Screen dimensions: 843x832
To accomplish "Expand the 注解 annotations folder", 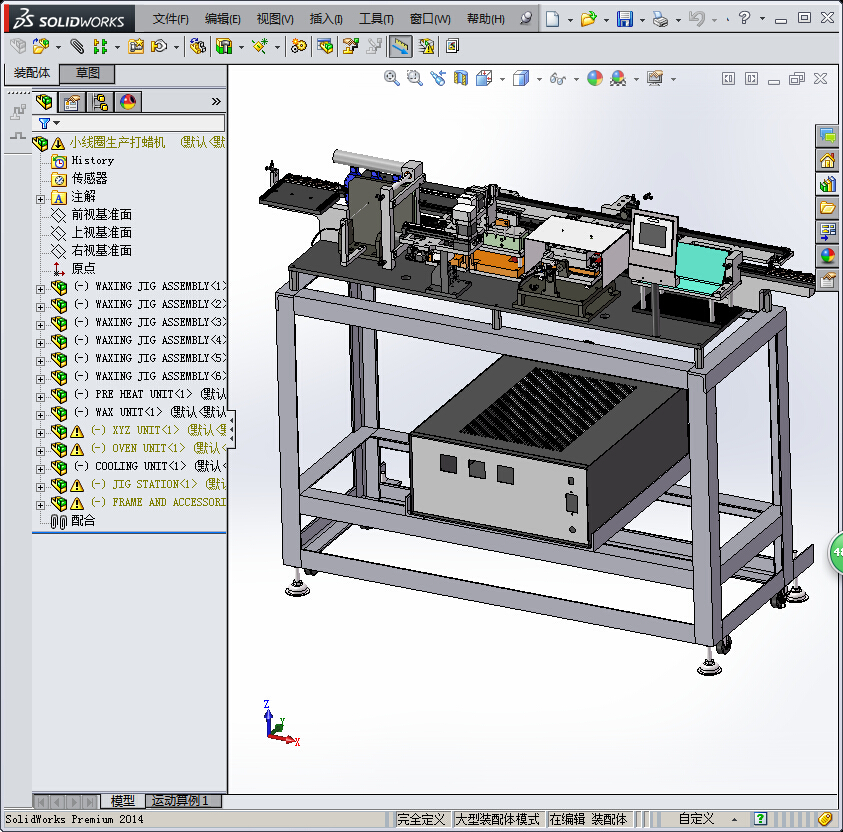I will [40, 199].
